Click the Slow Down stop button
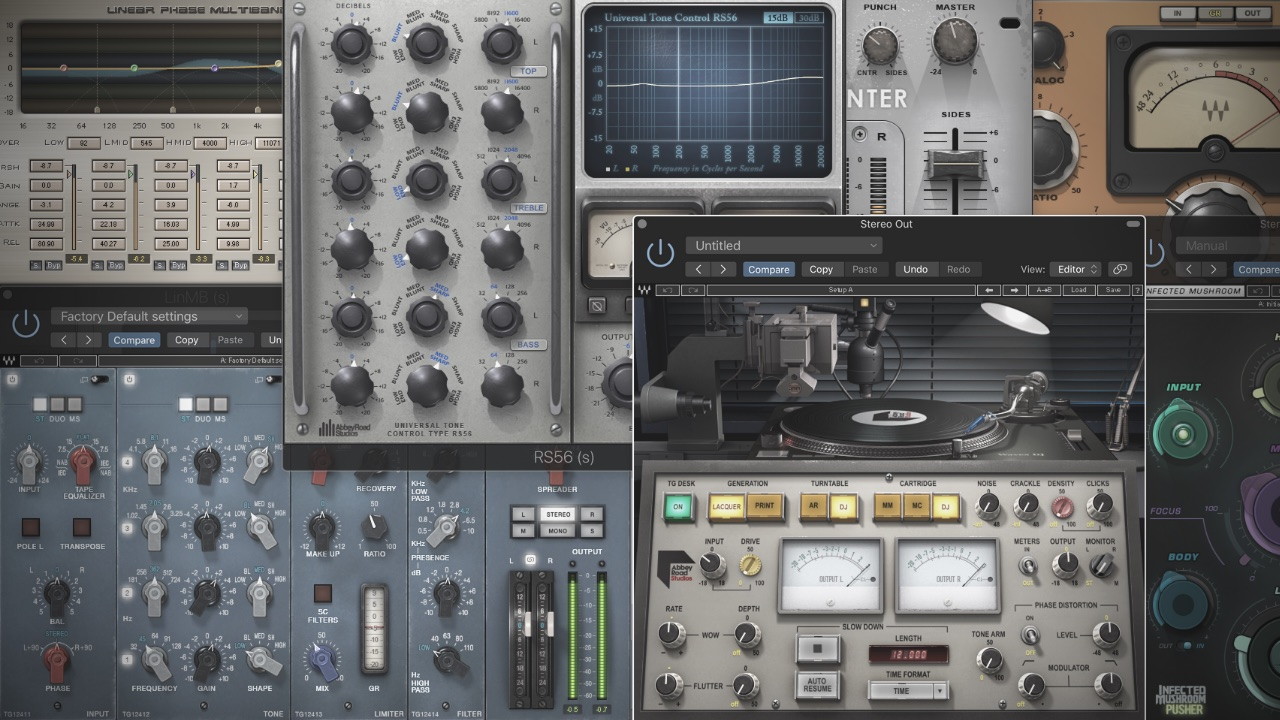Viewport: 1280px width, 720px height. [x=818, y=649]
